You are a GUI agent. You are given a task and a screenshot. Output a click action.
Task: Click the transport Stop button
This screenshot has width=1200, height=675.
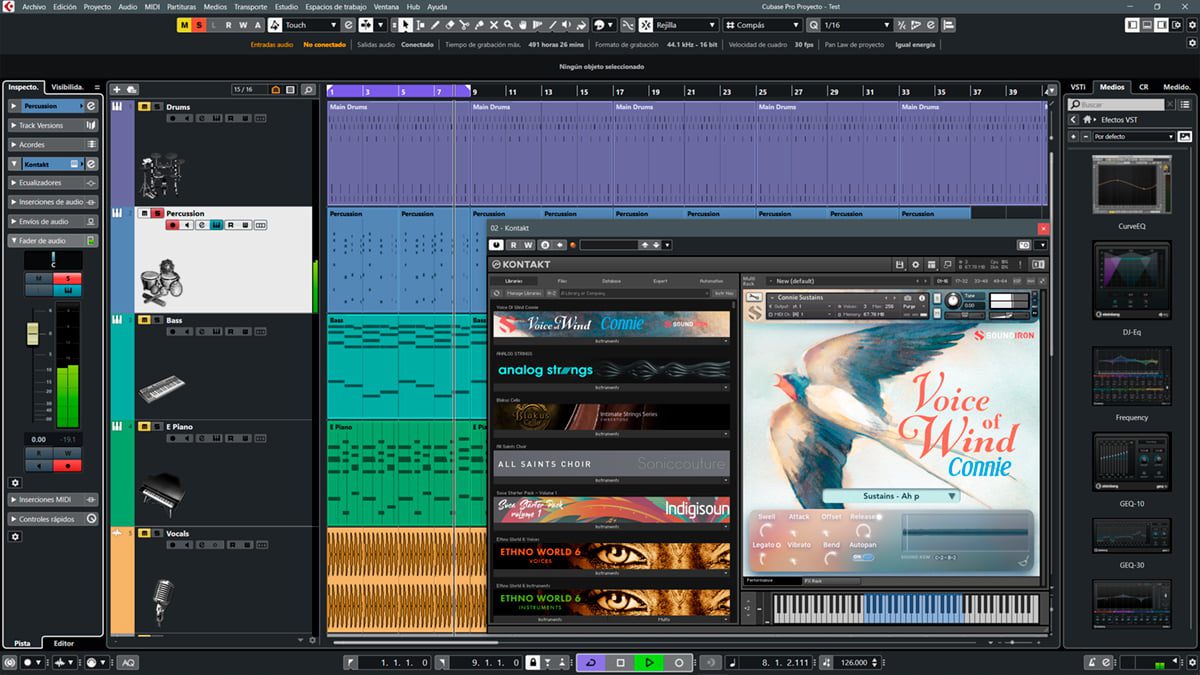(x=620, y=662)
